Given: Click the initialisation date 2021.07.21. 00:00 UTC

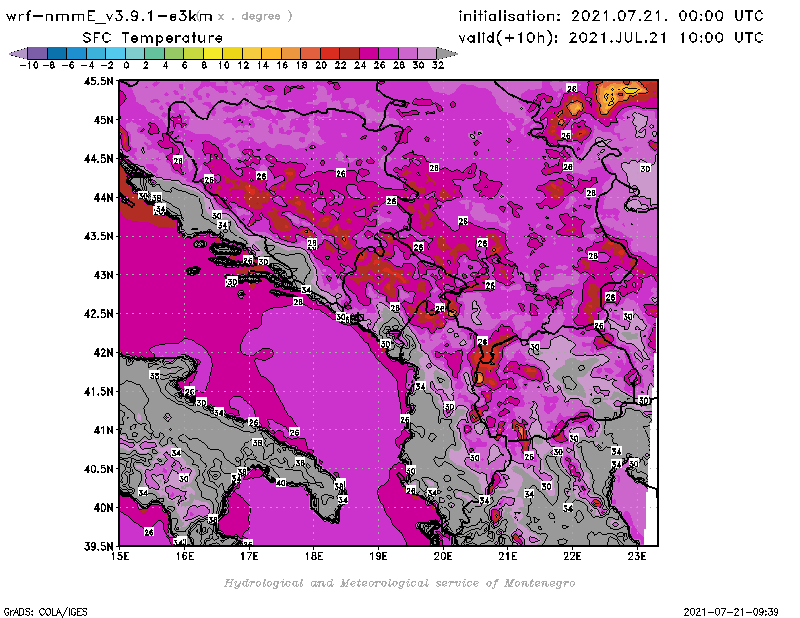Looking at the screenshot, I should [667, 16].
